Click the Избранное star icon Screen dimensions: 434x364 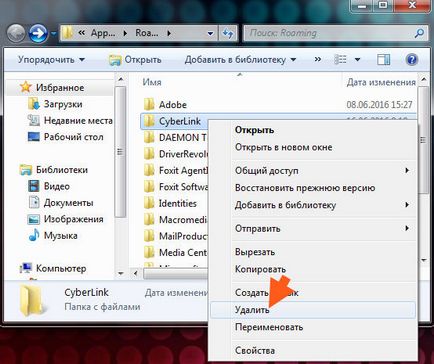pos(26,87)
